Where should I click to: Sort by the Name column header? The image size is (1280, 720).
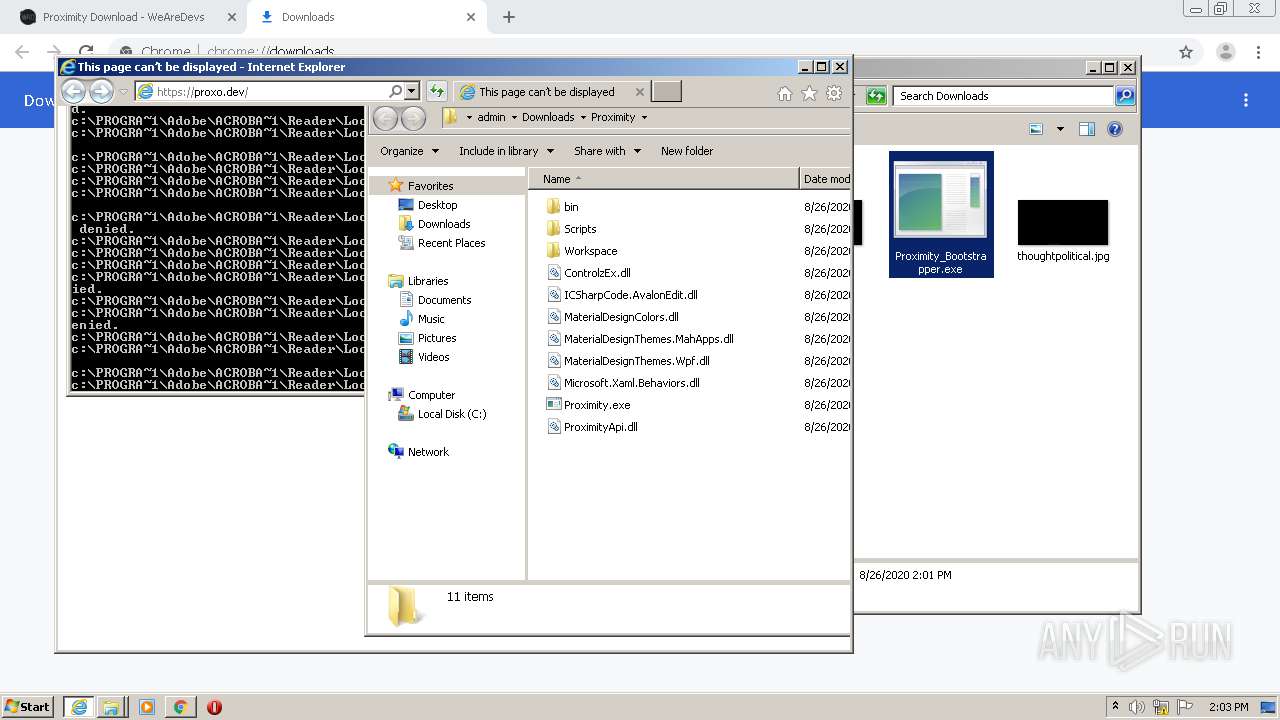[664, 179]
